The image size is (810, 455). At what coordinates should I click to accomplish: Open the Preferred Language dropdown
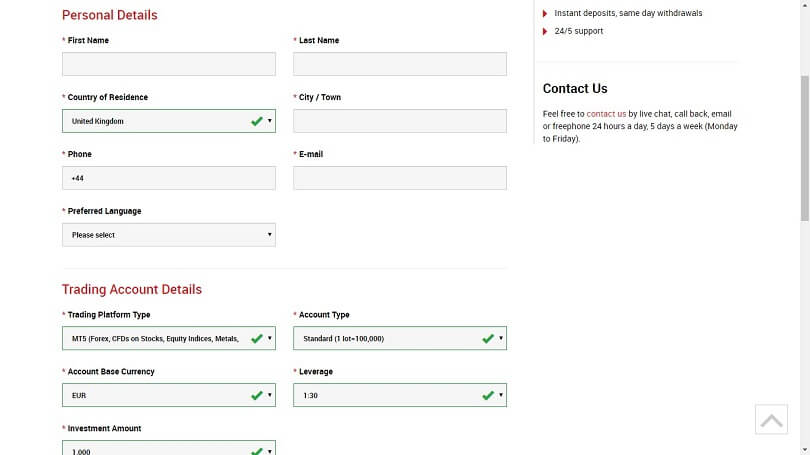click(x=169, y=235)
